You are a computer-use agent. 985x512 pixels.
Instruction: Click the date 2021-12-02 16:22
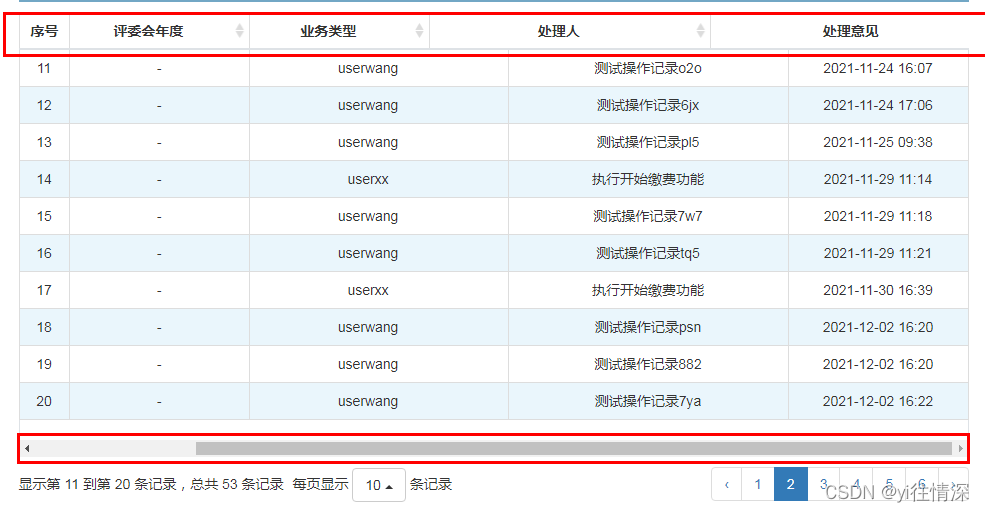pos(878,401)
